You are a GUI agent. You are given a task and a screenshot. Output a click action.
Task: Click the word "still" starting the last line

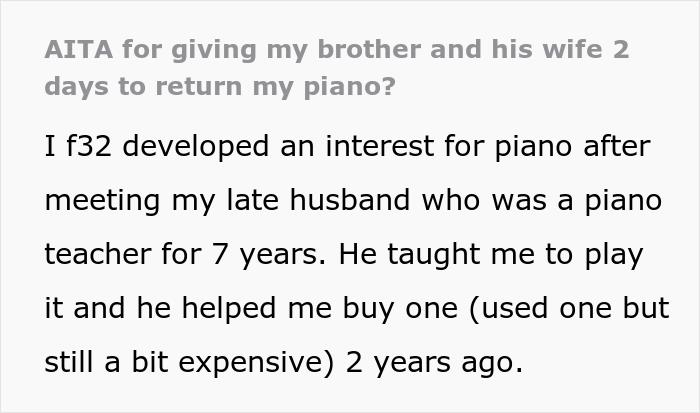click(x=69, y=362)
